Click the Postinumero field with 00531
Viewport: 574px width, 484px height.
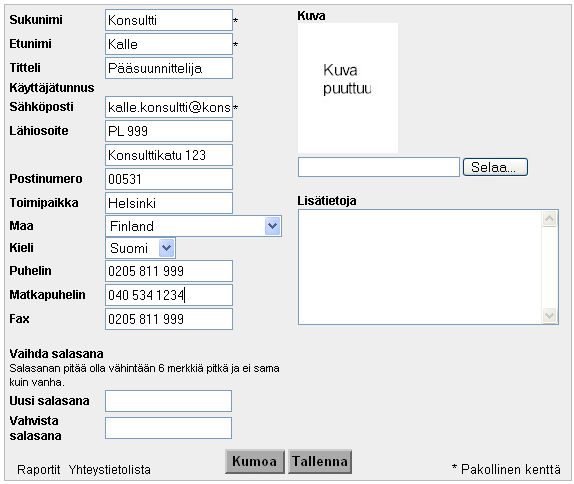tap(169, 179)
